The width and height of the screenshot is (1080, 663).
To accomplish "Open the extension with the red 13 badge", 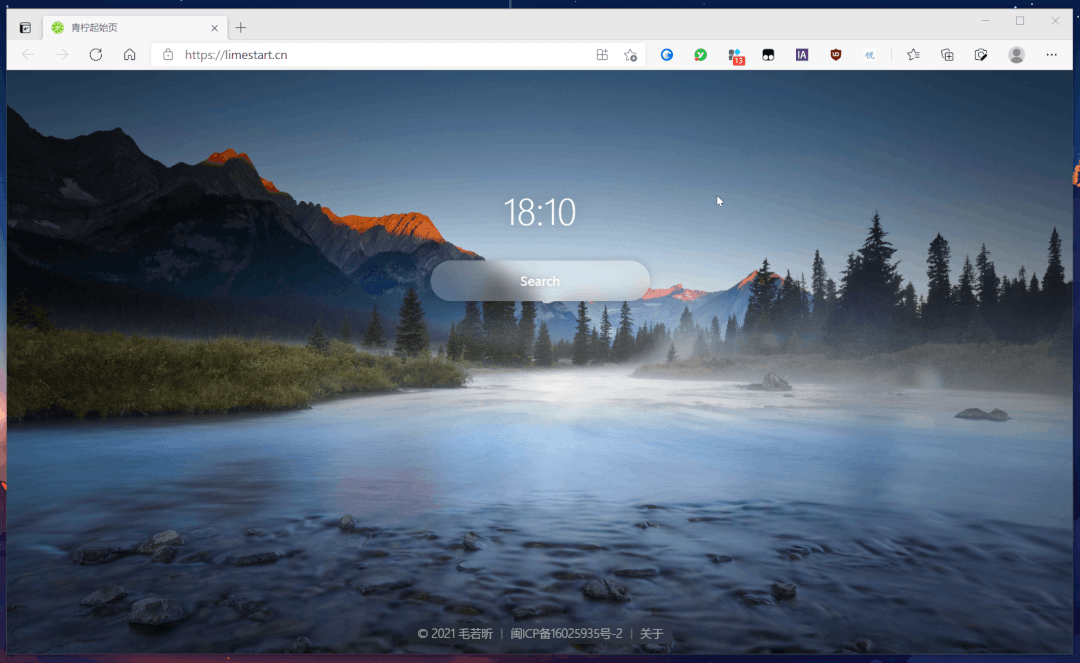I will [735, 56].
